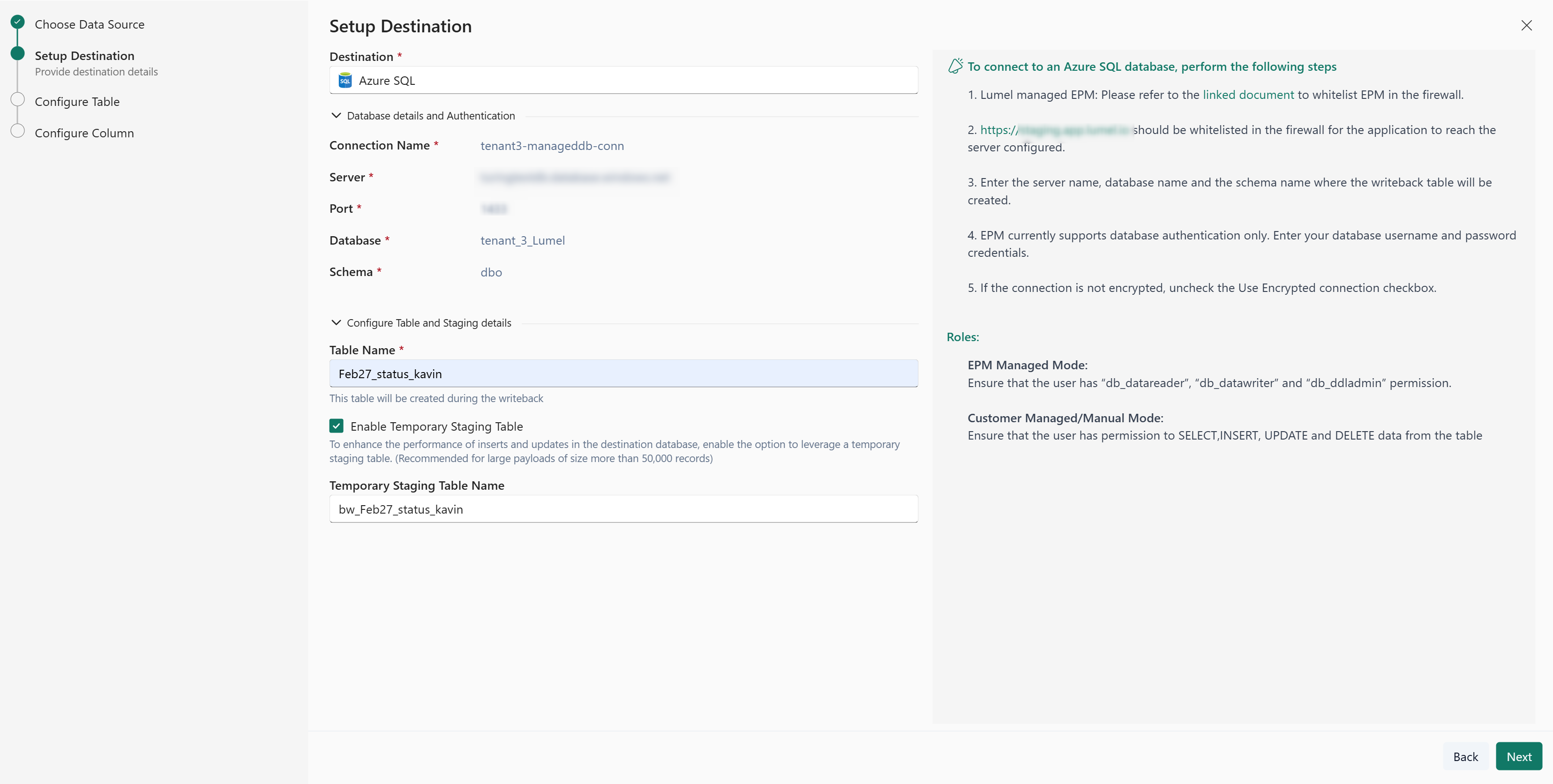Open the linked document hyperlink
This screenshot has height=784, width=1553.
click(1248, 95)
